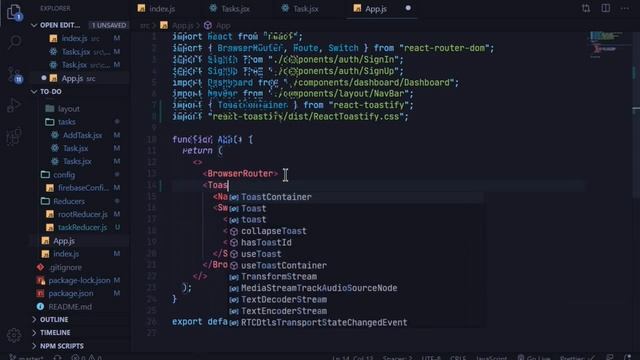The height and width of the screenshot is (360, 640).
Task: Choose RTCDtlsTransportStateChangedEvent suggestion
Action: pyautogui.click(x=356, y=322)
